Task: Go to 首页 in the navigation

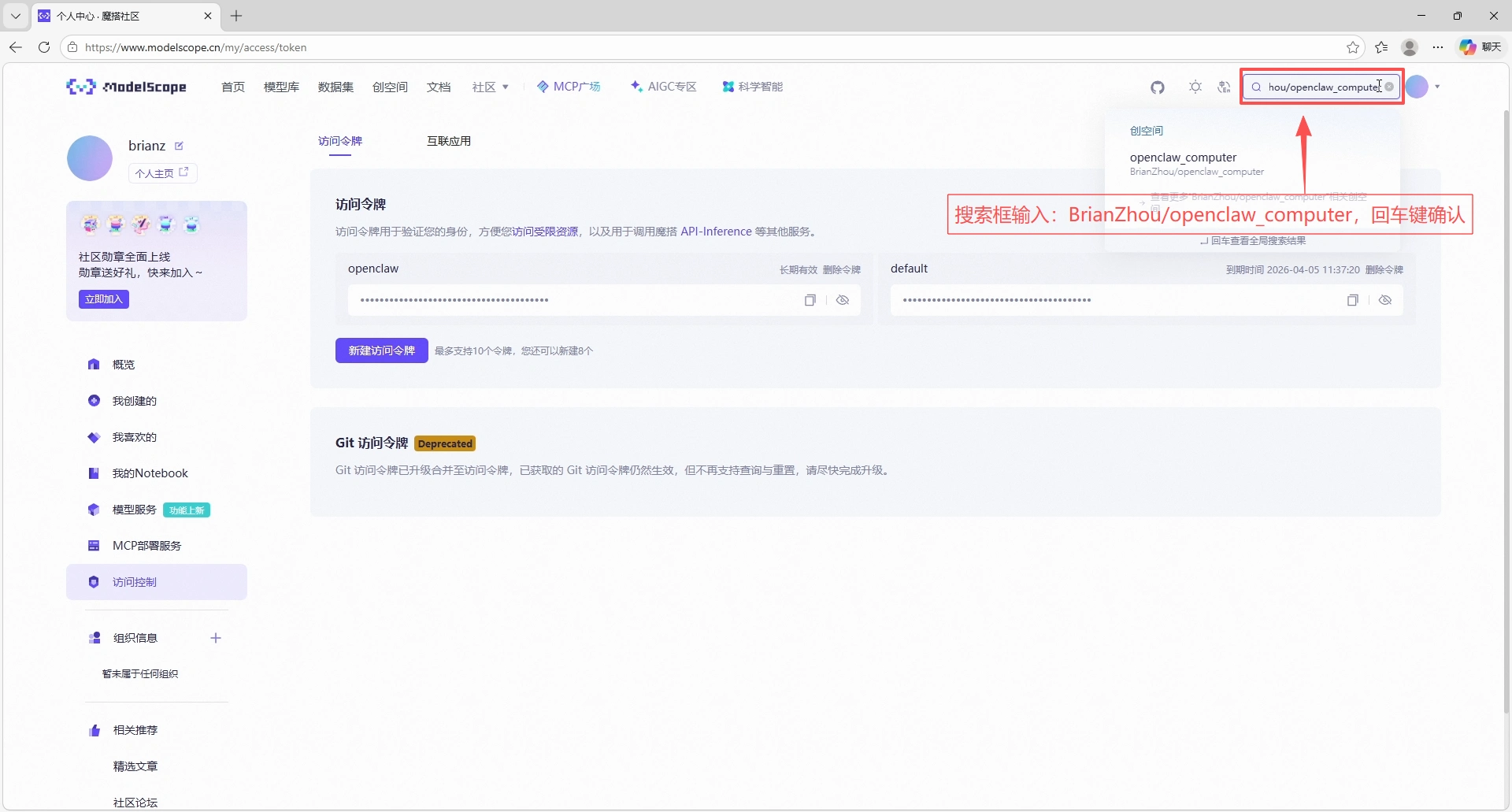Action: coord(233,87)
